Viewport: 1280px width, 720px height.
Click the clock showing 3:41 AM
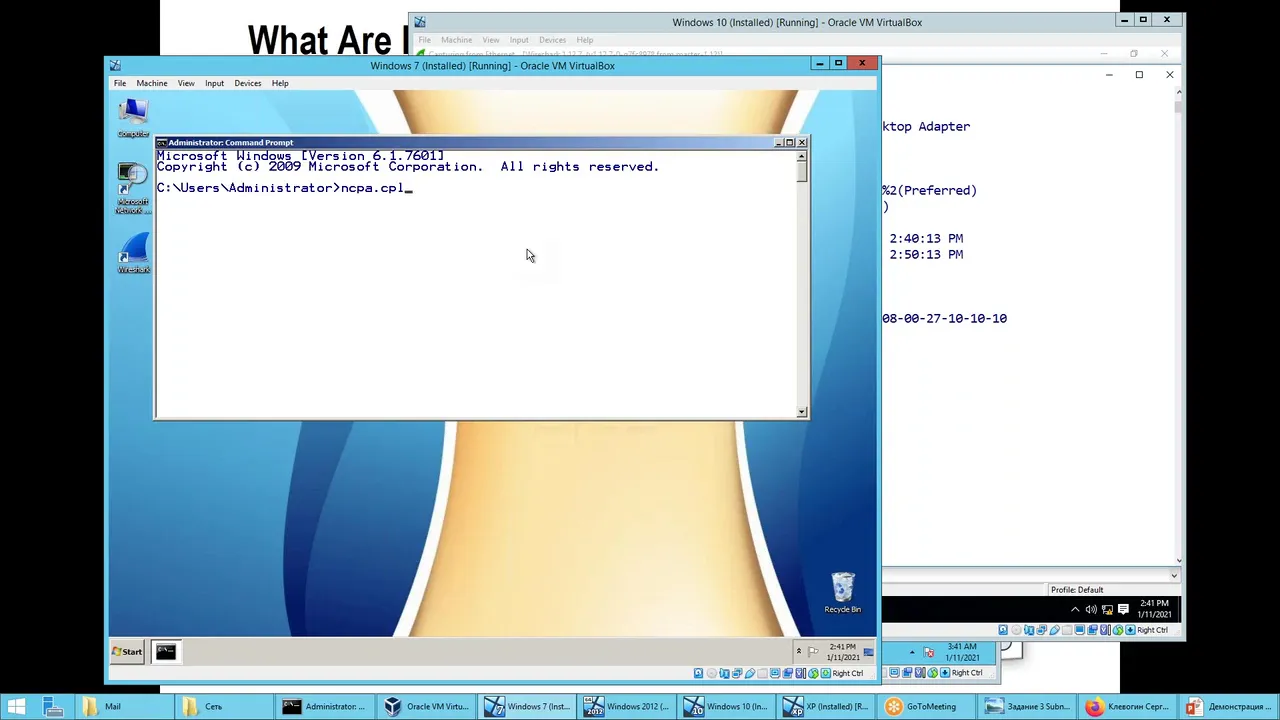point(961,652)
